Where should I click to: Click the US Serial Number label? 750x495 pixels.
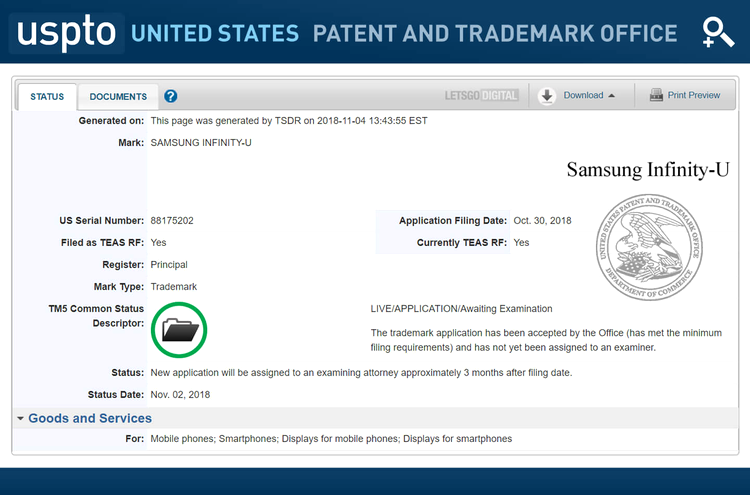click(x=101, y=220)
